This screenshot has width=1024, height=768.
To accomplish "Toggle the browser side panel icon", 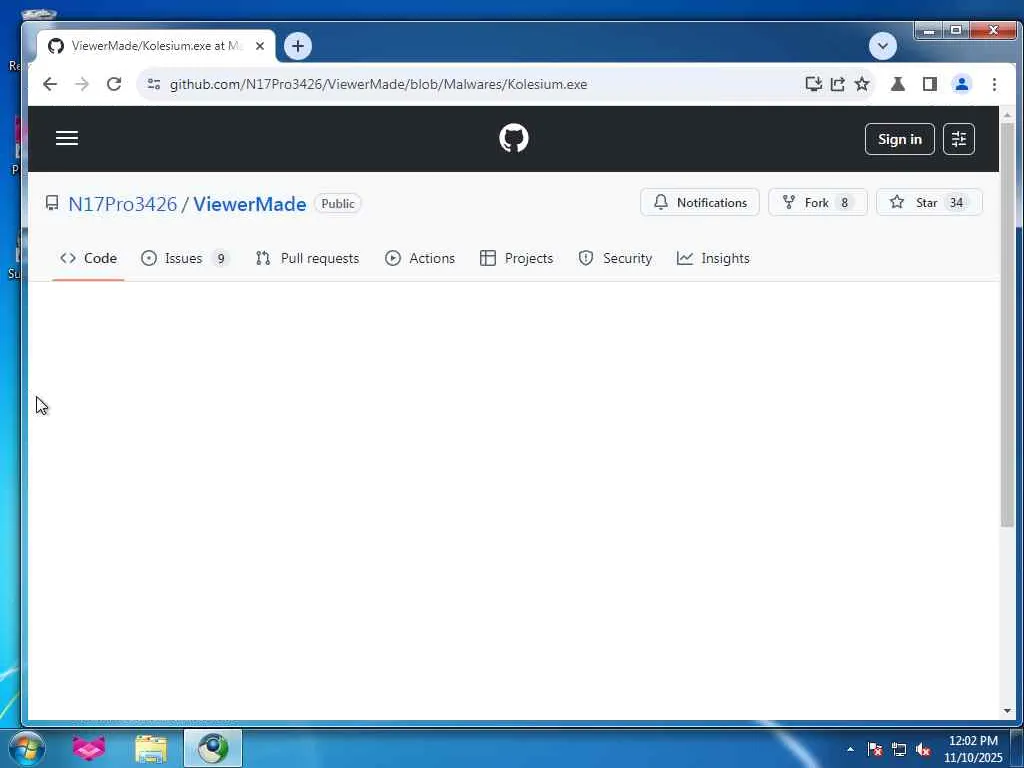I will pos(930,84).
